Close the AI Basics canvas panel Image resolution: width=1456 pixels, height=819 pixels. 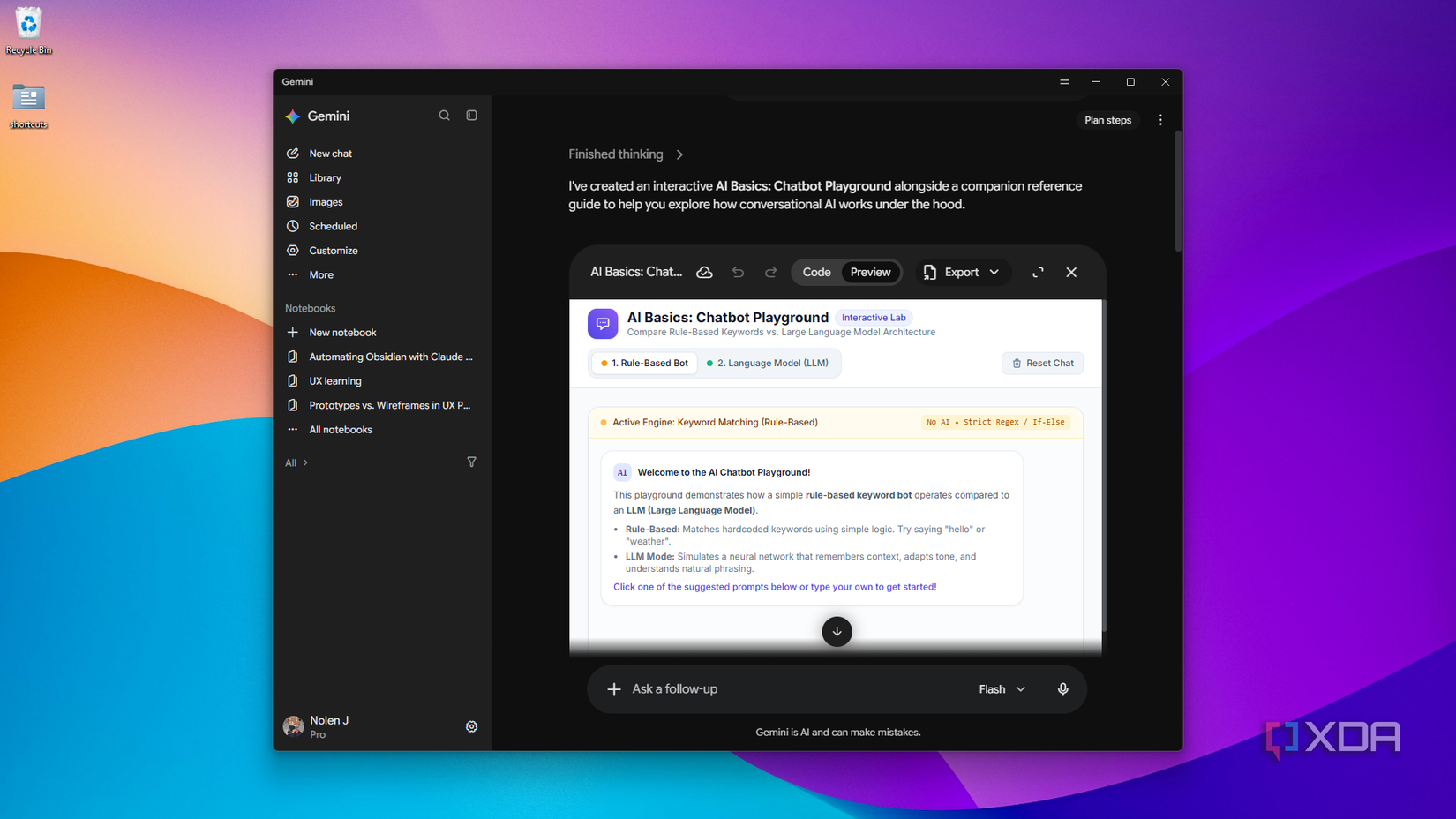click(x=1071, y=272)
